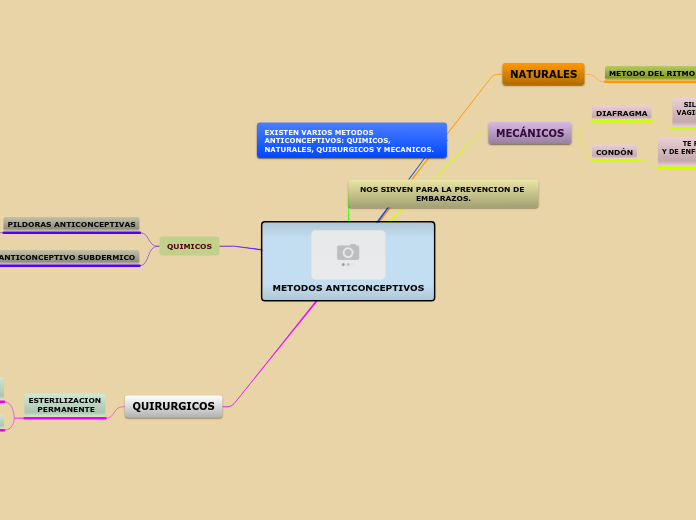
Task: Select the orange NATURALES node
Action: (x=543, y=75)
